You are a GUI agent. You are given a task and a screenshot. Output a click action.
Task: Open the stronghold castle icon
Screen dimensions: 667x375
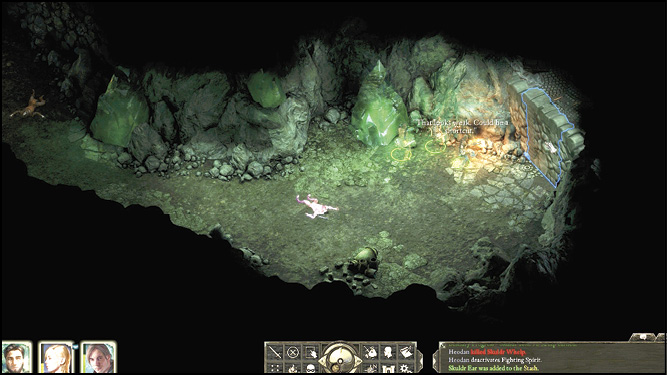[388, 368]
